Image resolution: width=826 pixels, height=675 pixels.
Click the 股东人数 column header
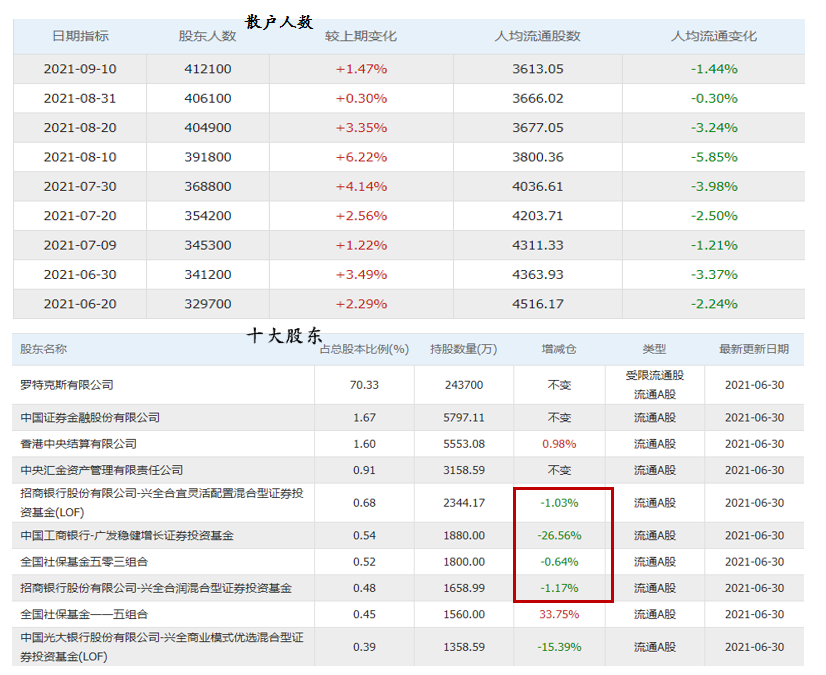pyautogui.click(x=207, y=36)
